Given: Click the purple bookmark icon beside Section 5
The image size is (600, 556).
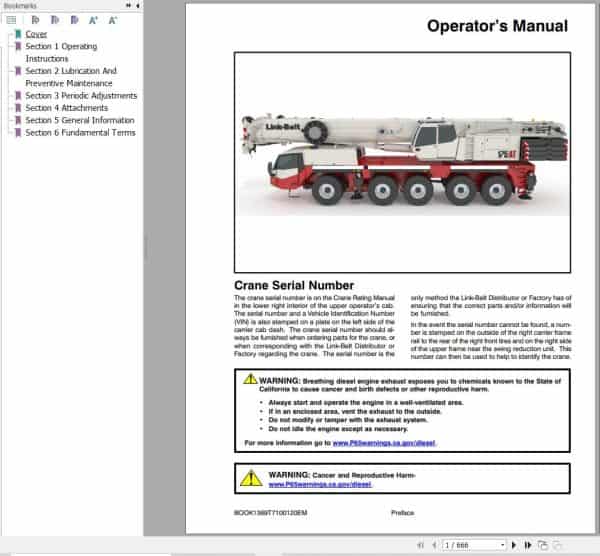Looking at the screenshot, I should click(x=18, y=120).
